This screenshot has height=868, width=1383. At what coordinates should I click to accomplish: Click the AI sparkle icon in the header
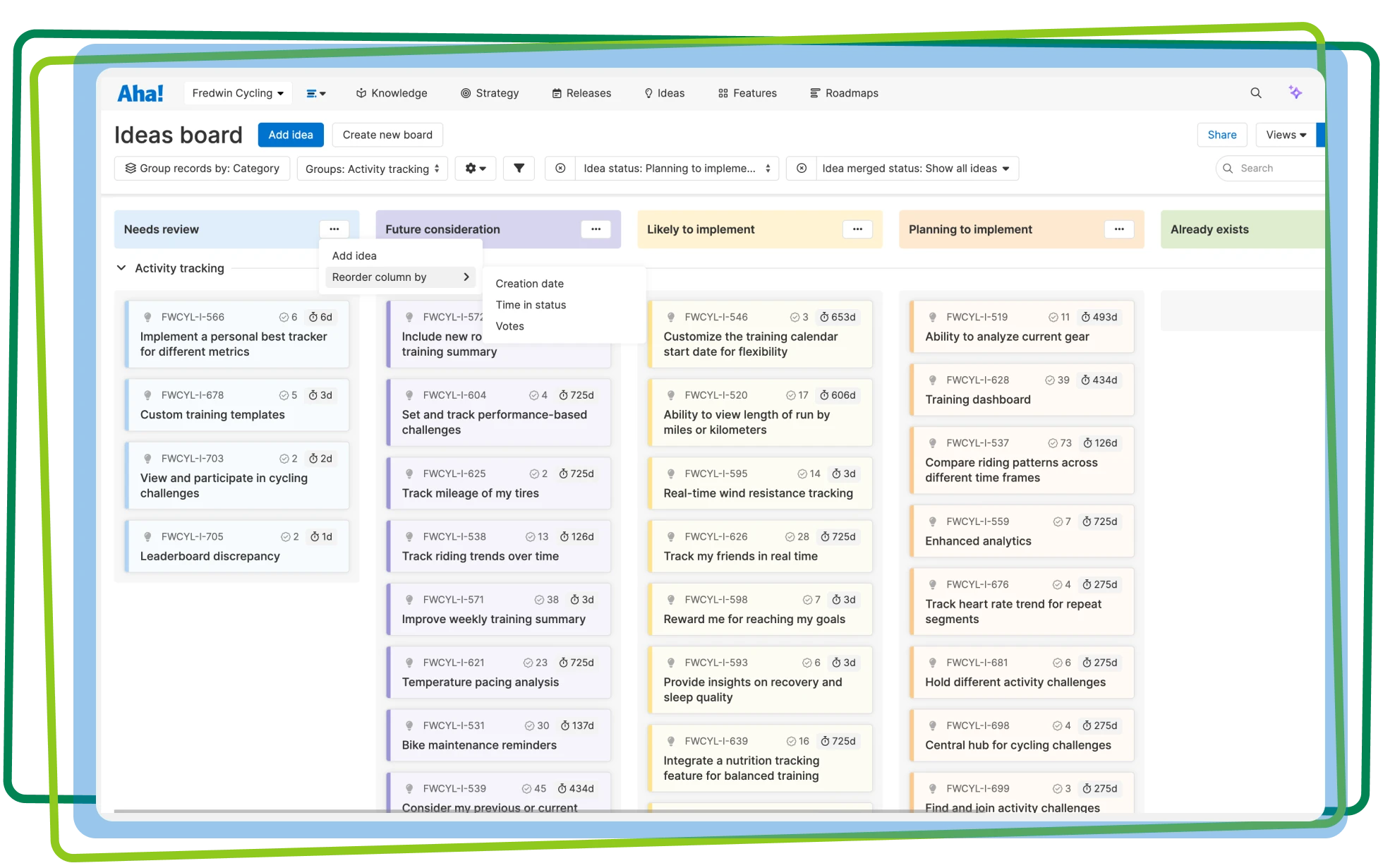pos(1296,92)
